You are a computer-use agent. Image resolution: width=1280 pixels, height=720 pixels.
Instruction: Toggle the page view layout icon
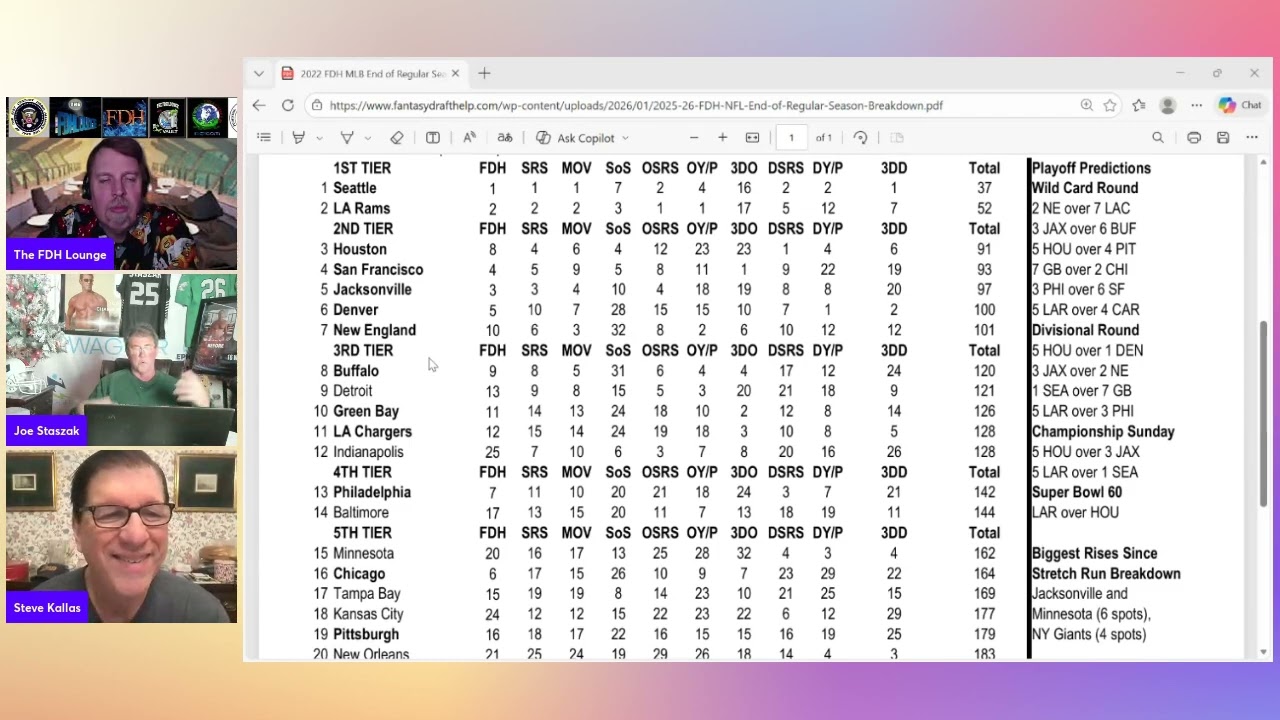[897, 138]
